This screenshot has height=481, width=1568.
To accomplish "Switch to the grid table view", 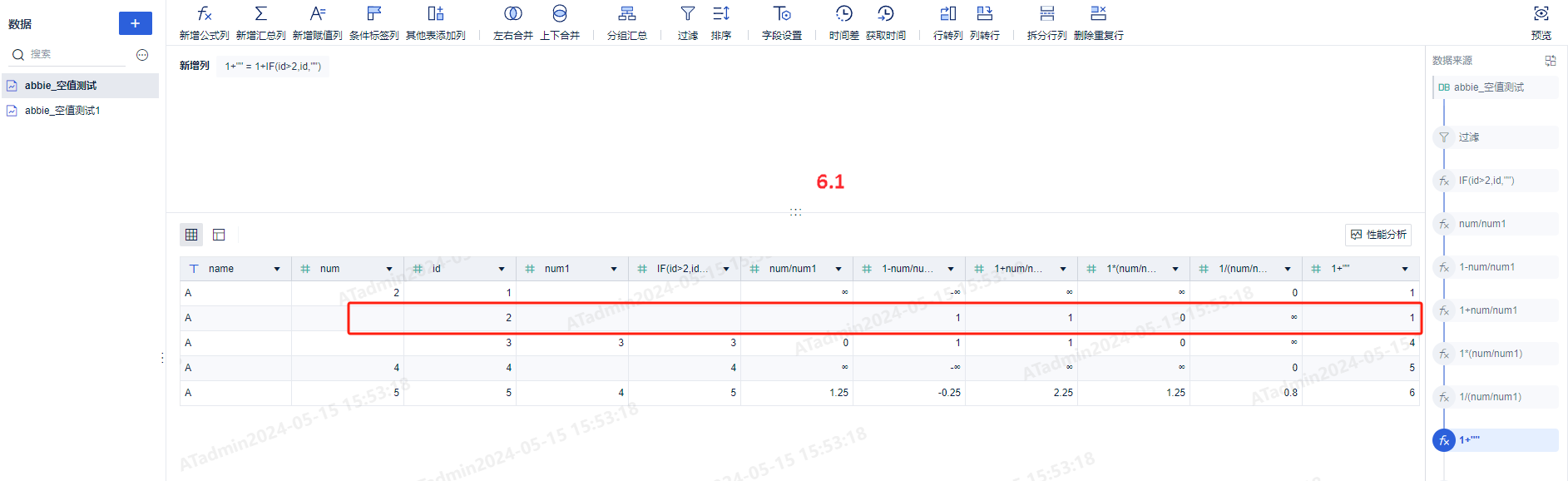I will click(x=191, y=235).
